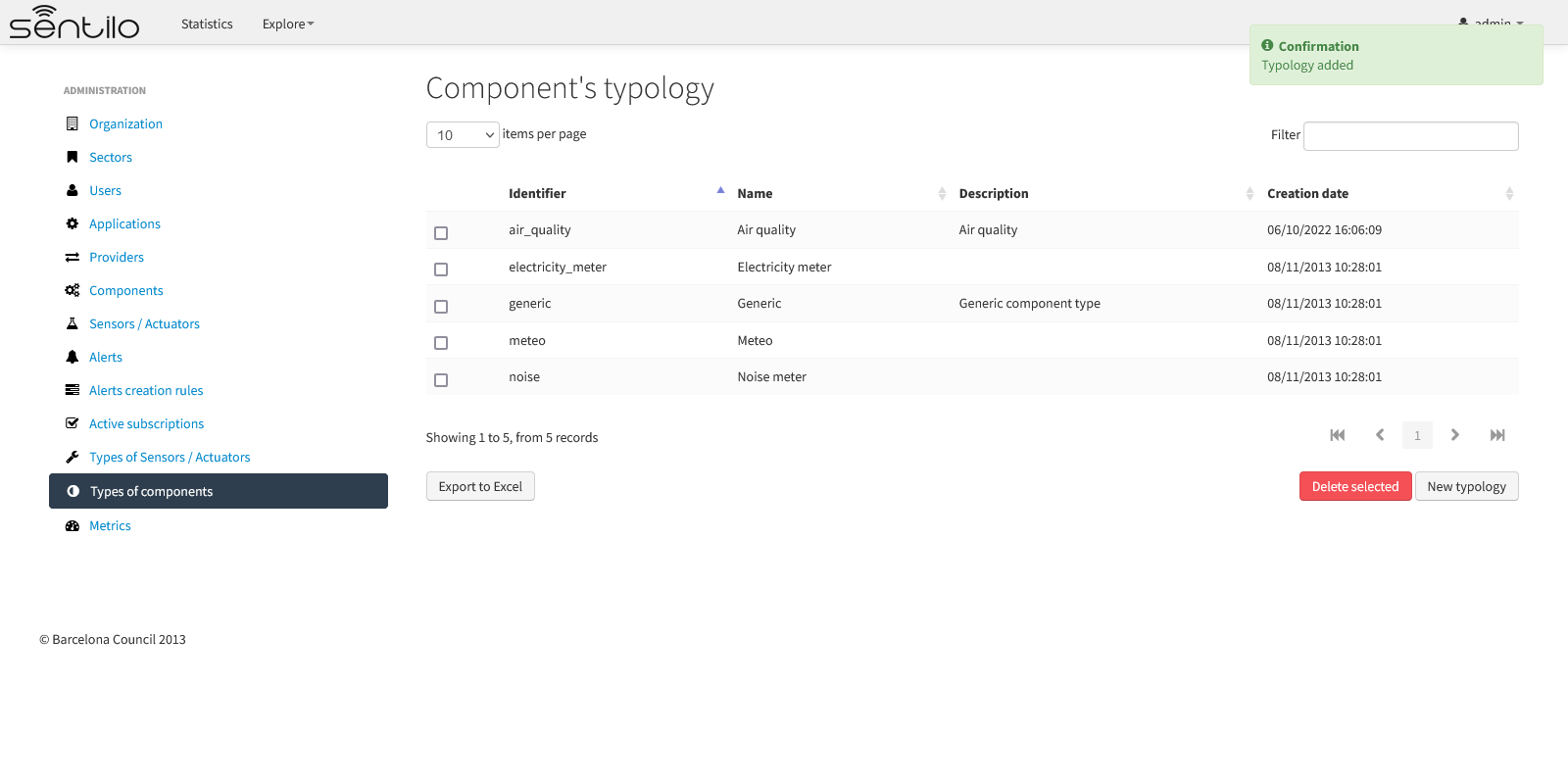Click the Generic component type description
This screenshot has height=784, width=1568.
click(x=1030, y=303)
